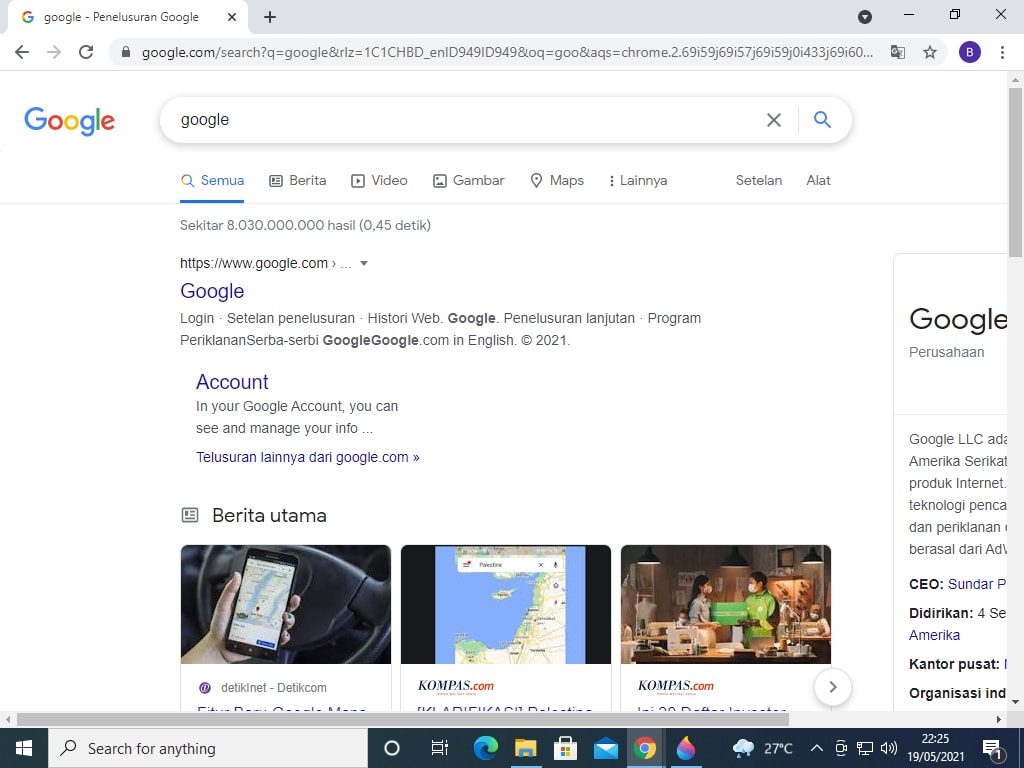Open the Mail app from taskbar

click(605, 748)
